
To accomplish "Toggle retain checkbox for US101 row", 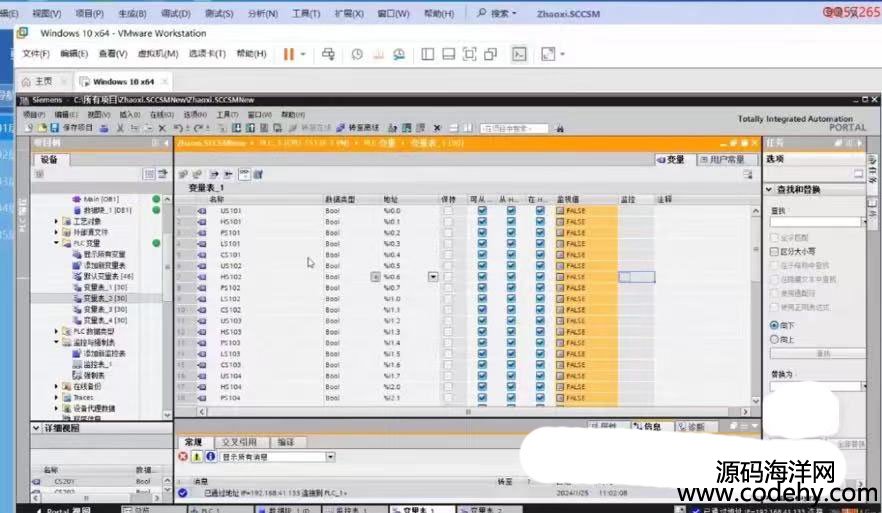I will [448, 210].
